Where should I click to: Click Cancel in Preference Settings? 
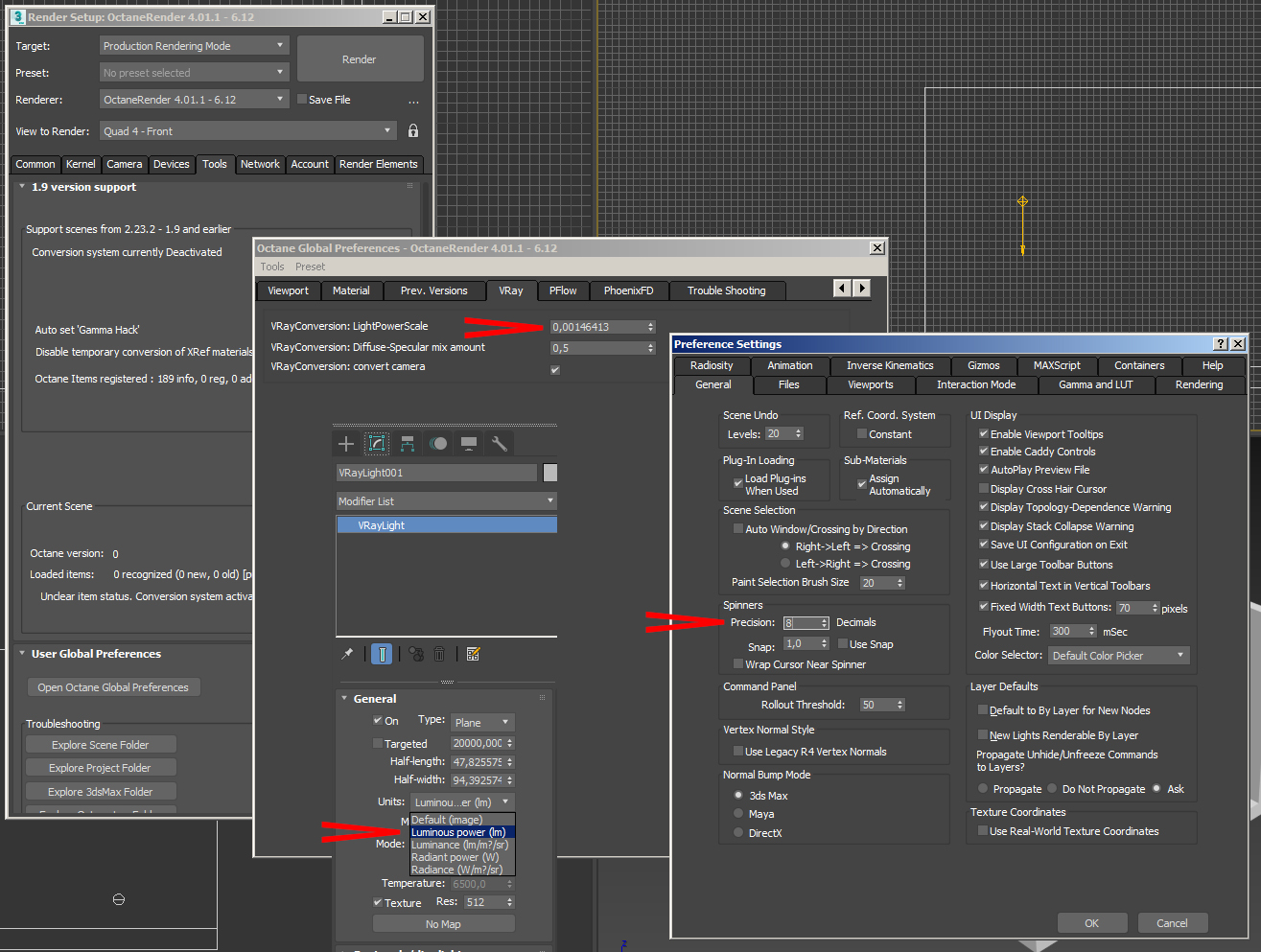[1172, 923]
